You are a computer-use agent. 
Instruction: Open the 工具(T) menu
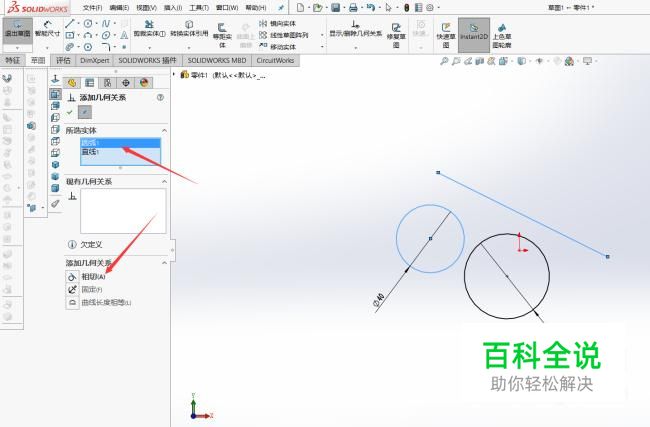click(x=199, y=7)
